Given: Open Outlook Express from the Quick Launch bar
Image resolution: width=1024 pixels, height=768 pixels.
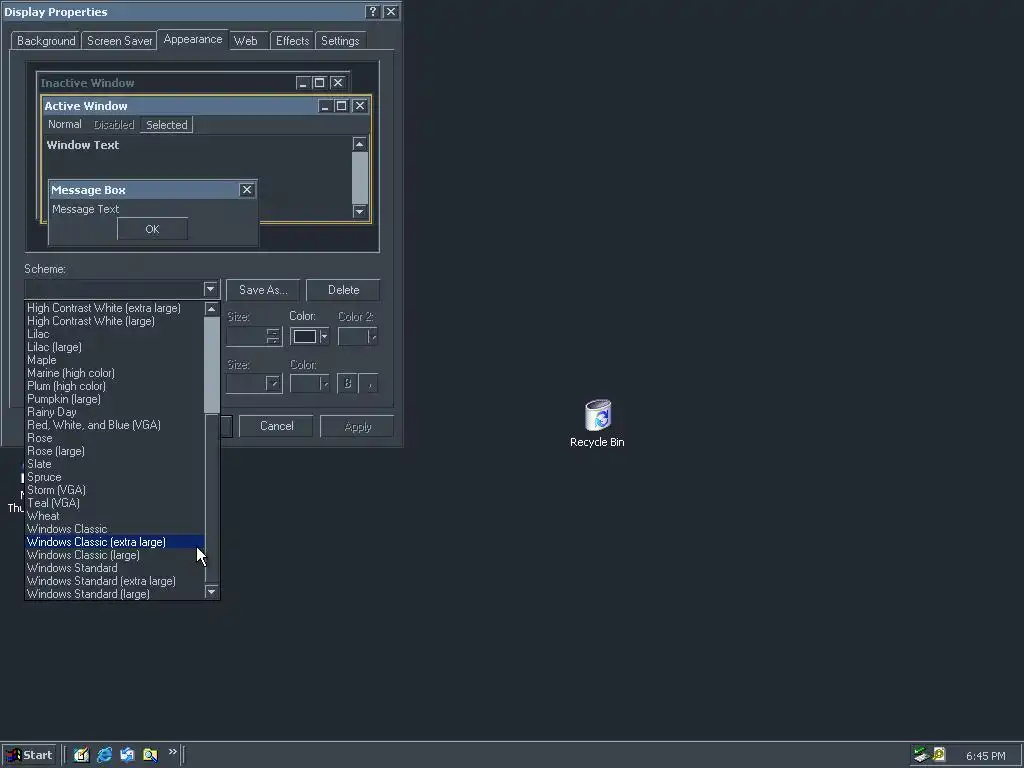Looking at the screenshot, I should (127, 755).
